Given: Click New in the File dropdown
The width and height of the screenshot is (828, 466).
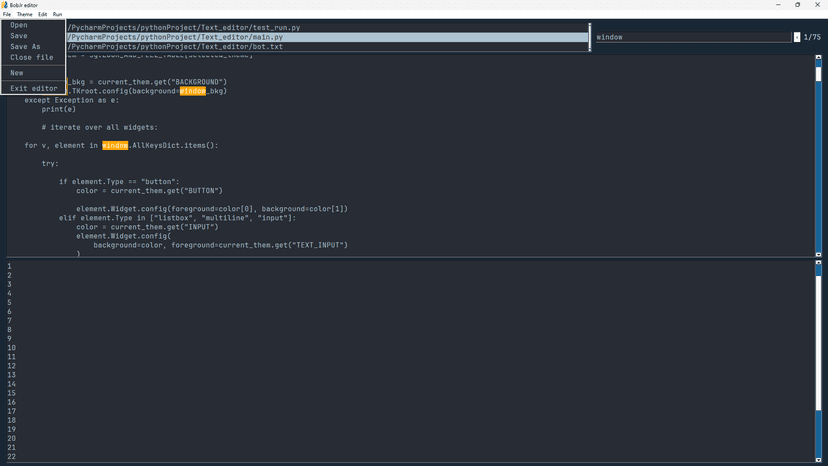Looking at the screenshot, I should [17, 73].
